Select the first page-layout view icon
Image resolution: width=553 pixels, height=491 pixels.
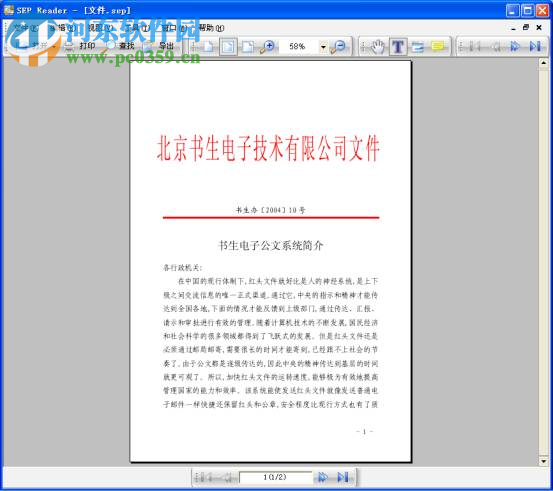[208, 47]
